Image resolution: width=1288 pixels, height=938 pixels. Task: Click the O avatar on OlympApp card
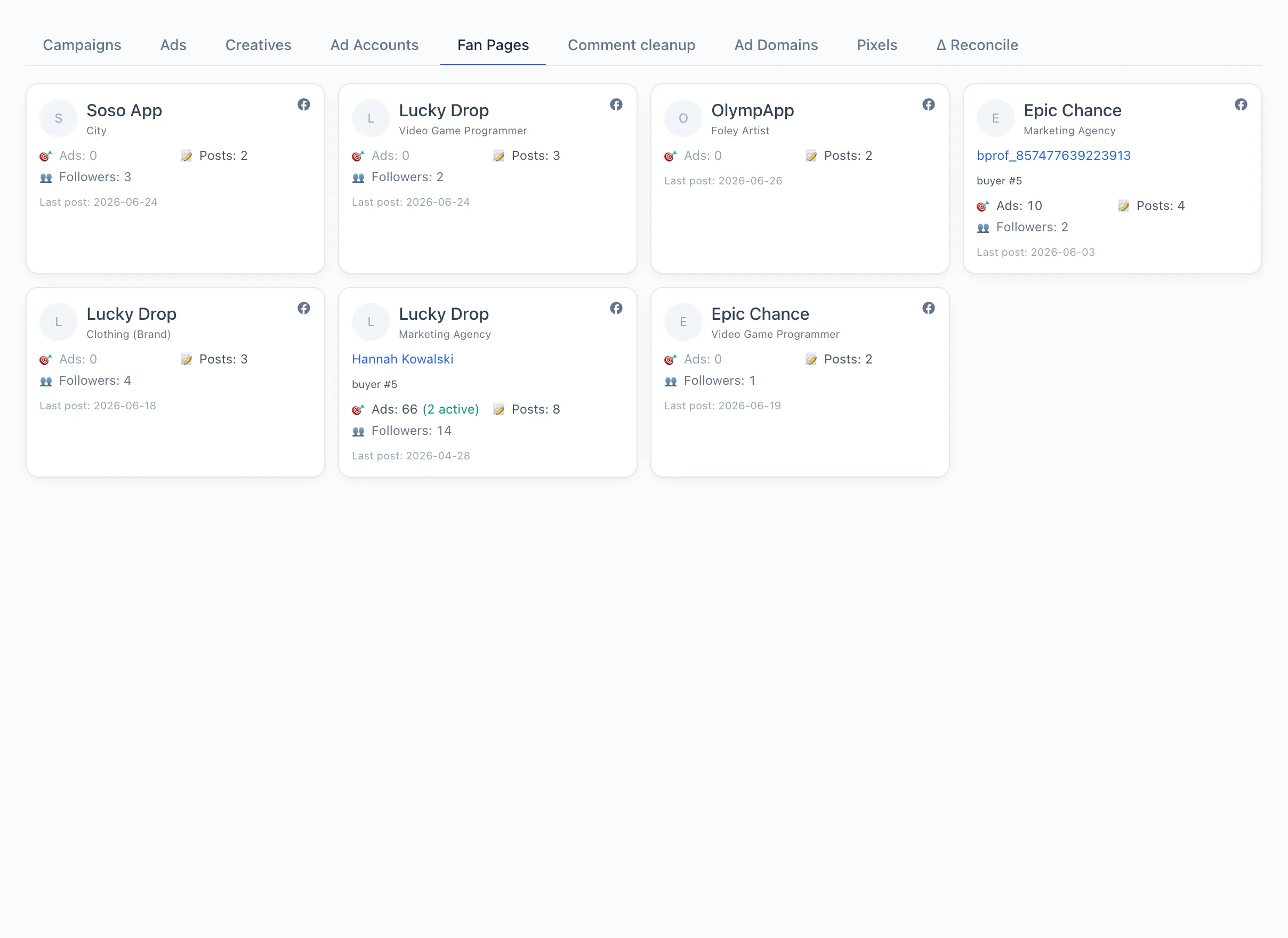(x=683, y=118)
